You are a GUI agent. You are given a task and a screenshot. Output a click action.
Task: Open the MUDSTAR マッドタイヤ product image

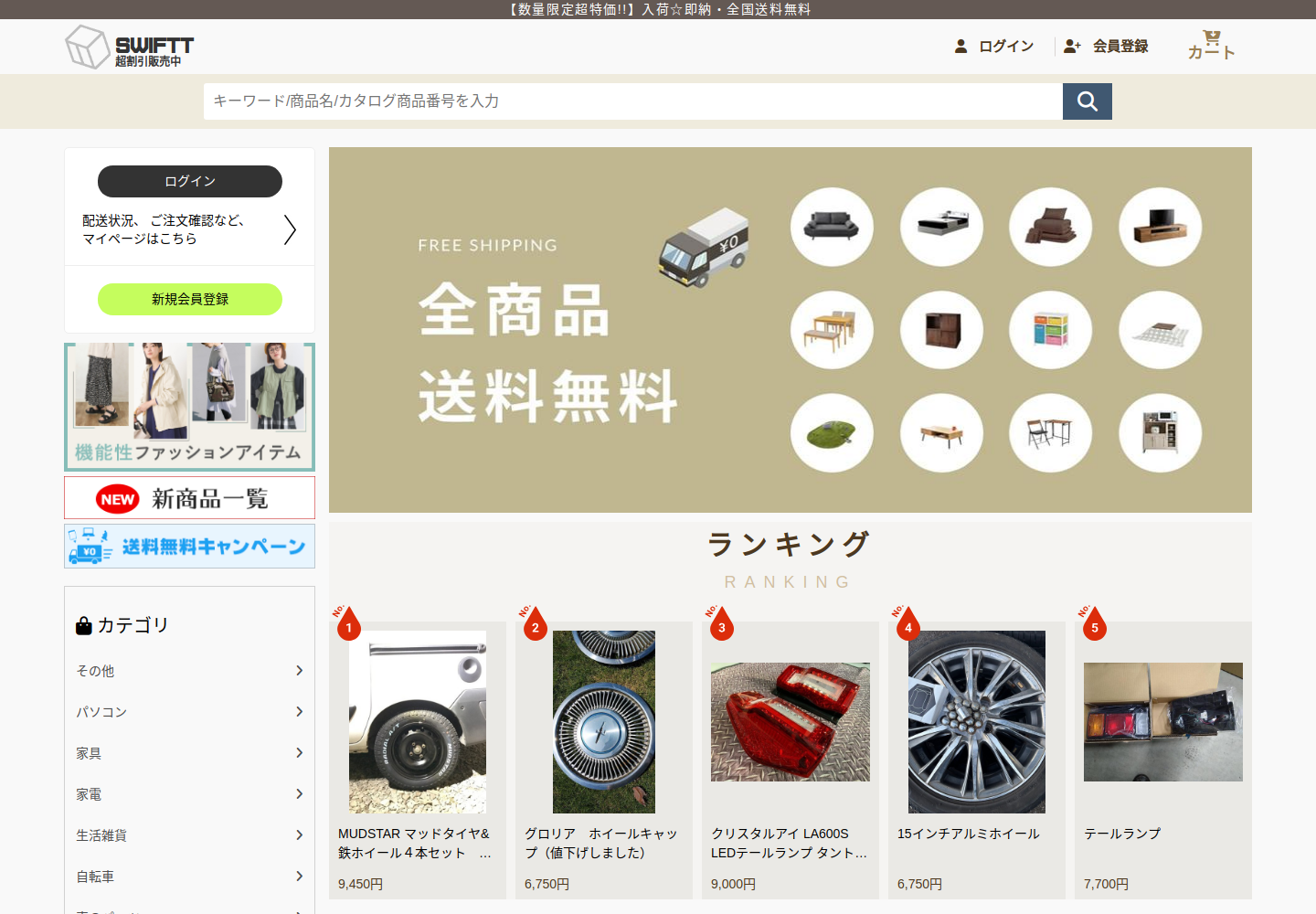pos(418,722)
